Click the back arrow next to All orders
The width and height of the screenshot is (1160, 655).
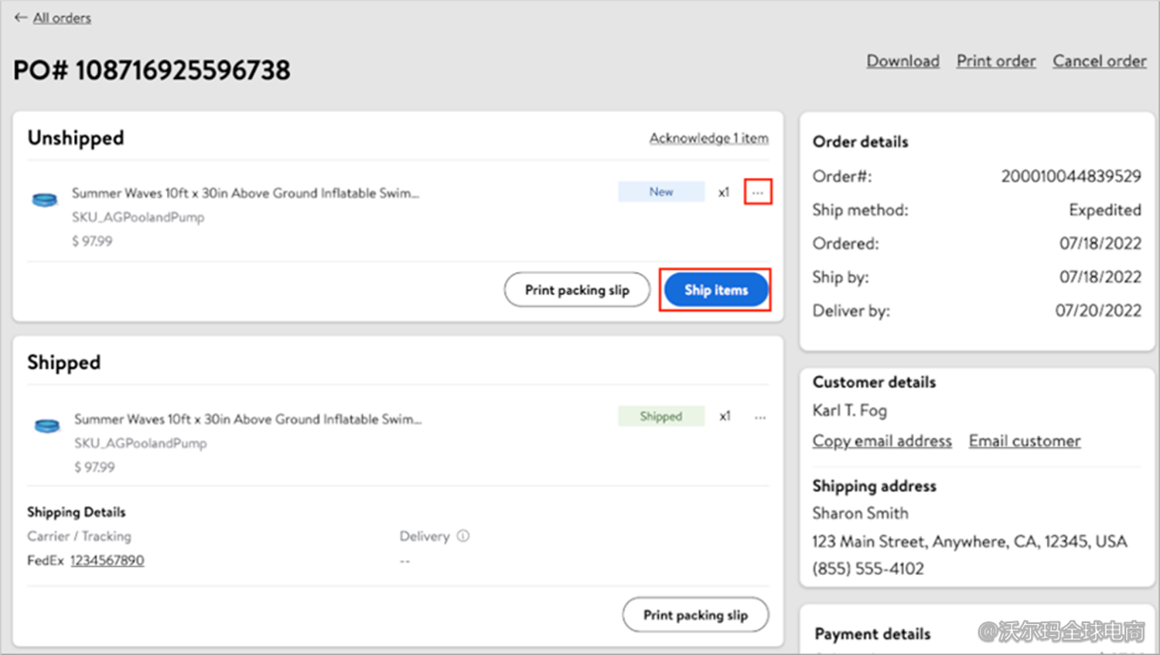pyautogui.click(x=20, y=18)
